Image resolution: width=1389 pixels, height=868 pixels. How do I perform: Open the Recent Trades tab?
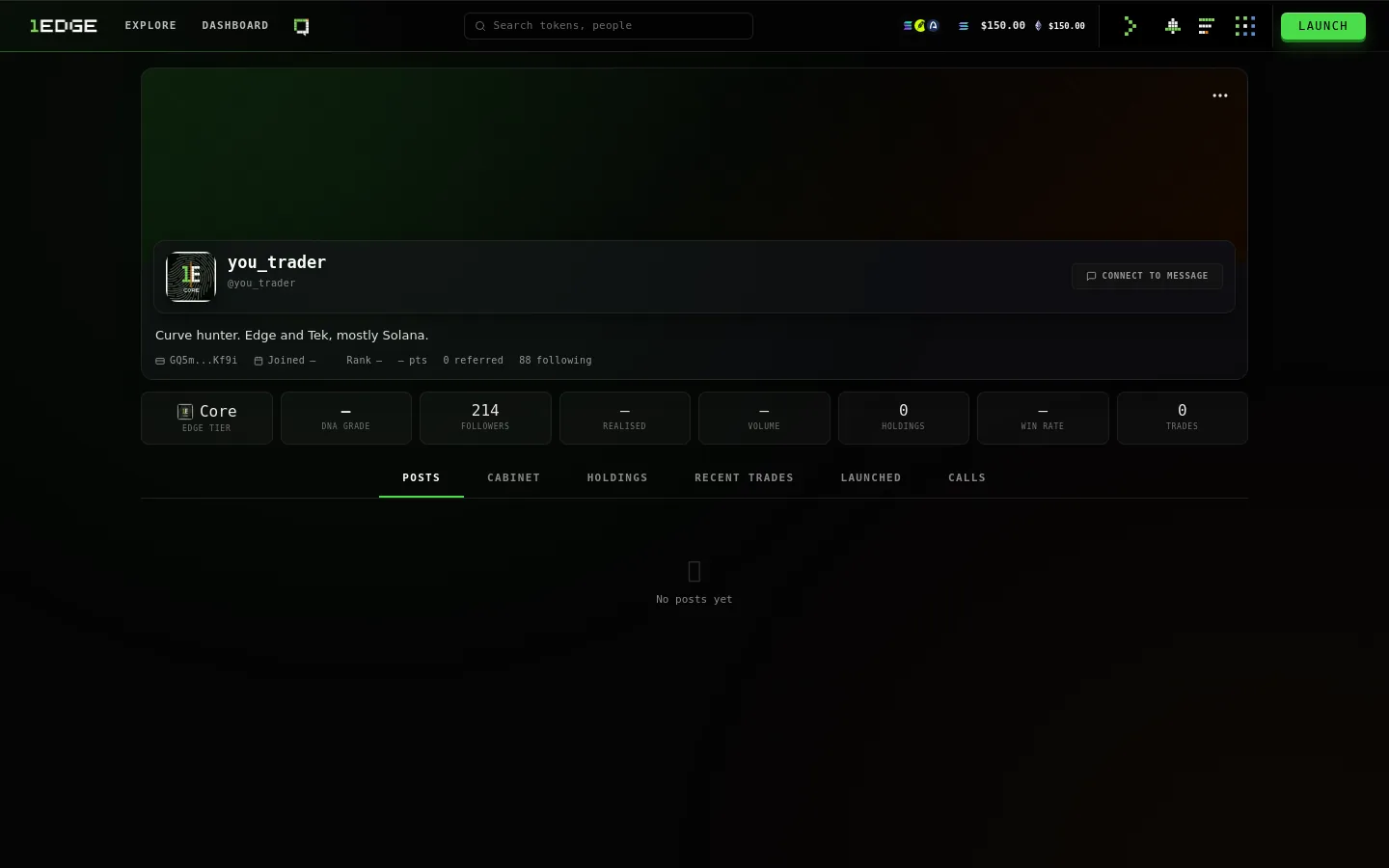744,477
